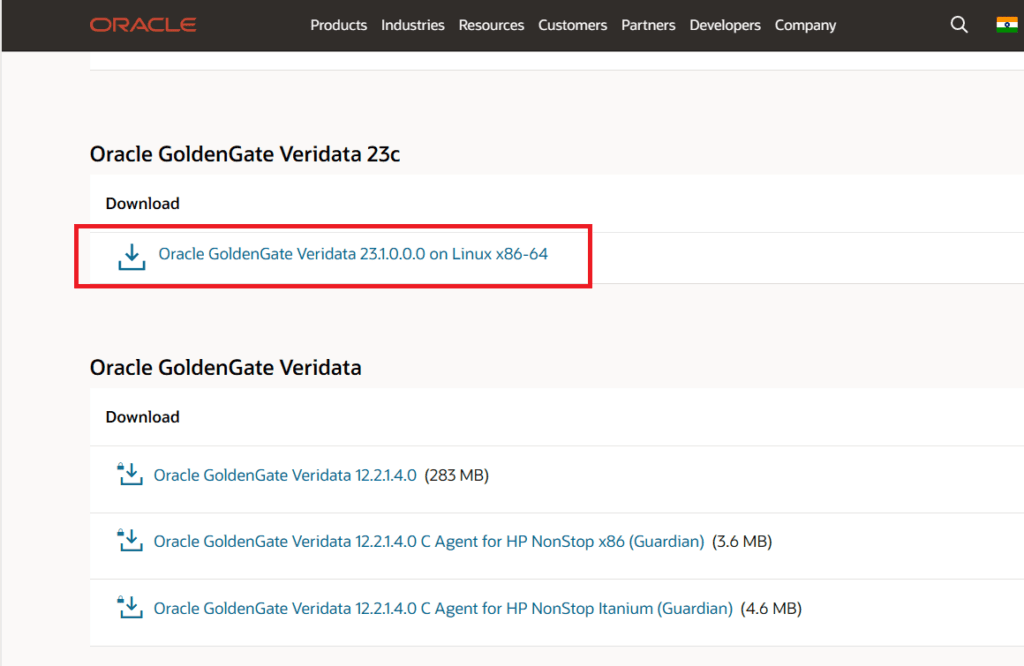The image size is (1024, 666).
Task: Open the site search magnifier icon
Action: (959, 25)
